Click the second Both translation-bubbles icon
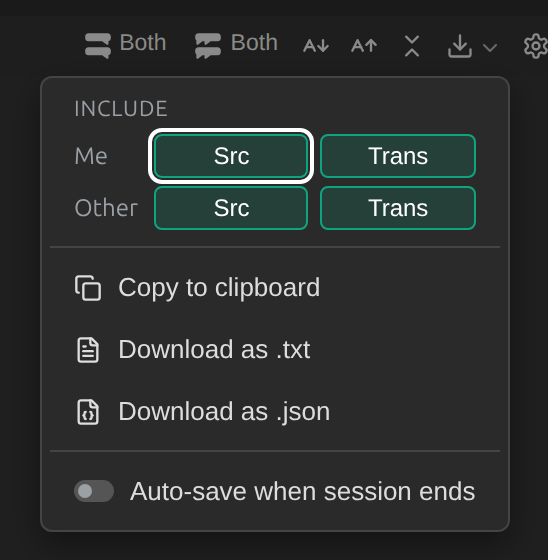This screenshot has height=560, width=548. [208, 46]
